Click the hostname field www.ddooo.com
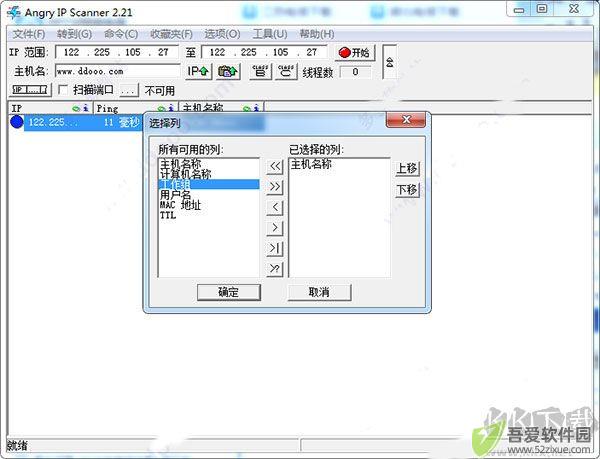The image size is (600, 459). point(117,71)
